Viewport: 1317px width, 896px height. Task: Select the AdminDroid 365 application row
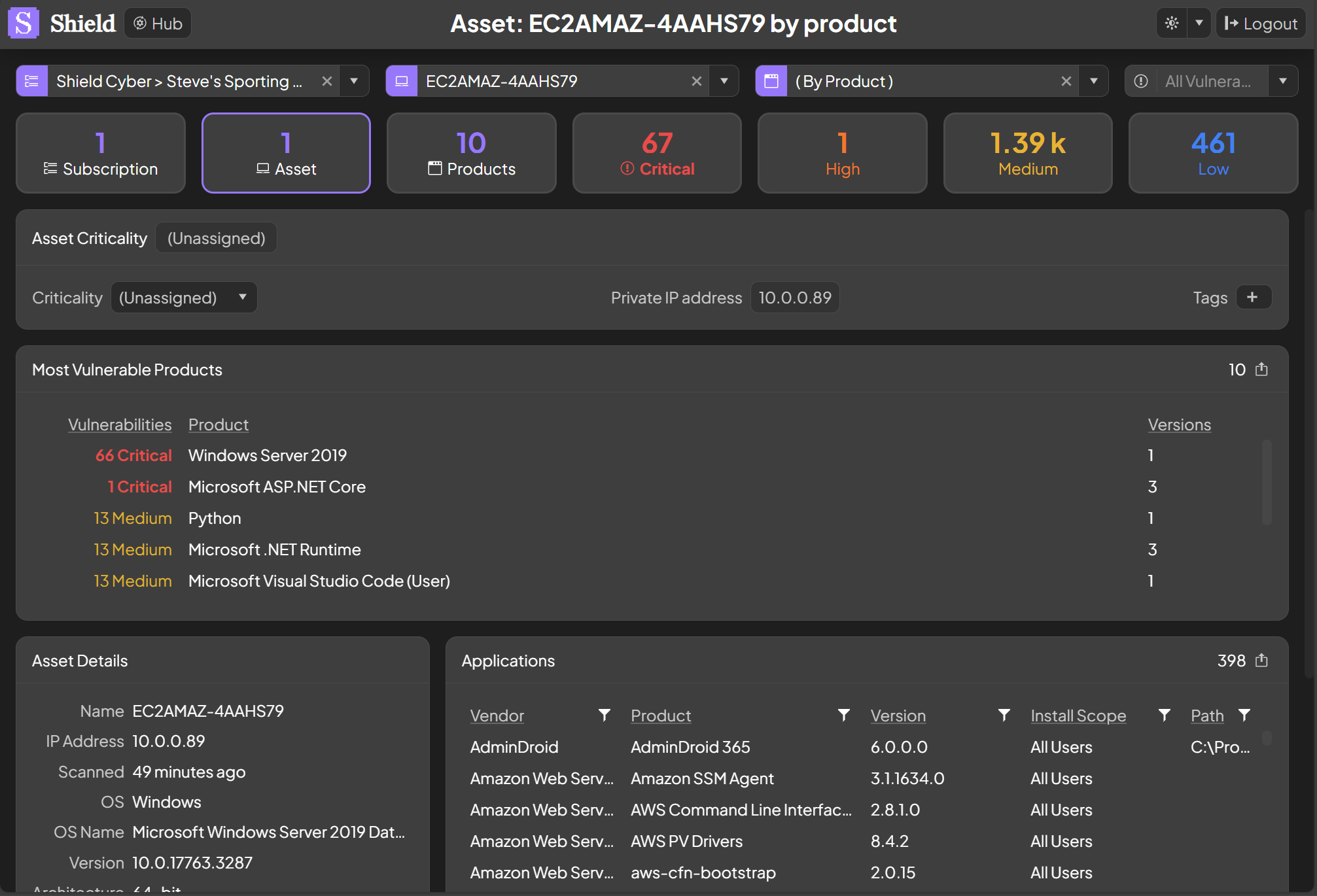point(860,747)
